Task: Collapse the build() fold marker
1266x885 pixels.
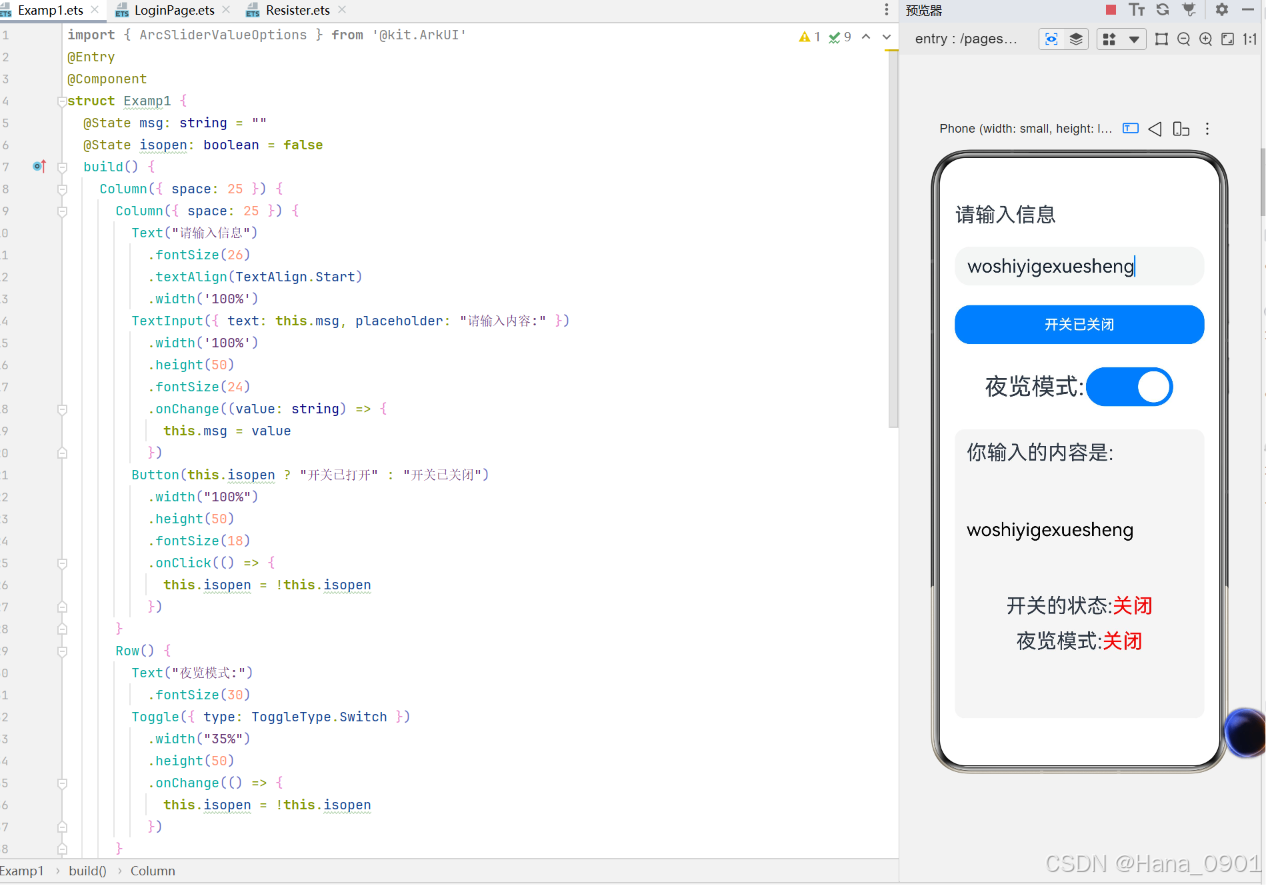Action: tap(62, 167)
